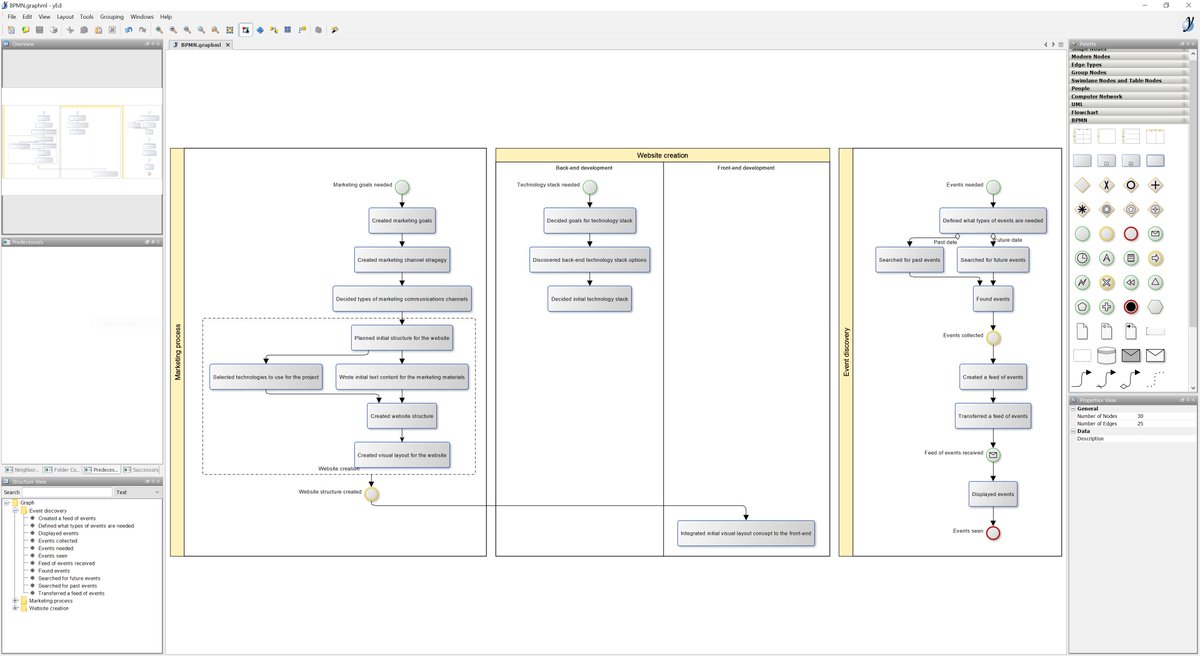Collapse the Graph root in Structure View
Image resolution: width=1200 pixels, height=656 pixels.
point(7,503)
